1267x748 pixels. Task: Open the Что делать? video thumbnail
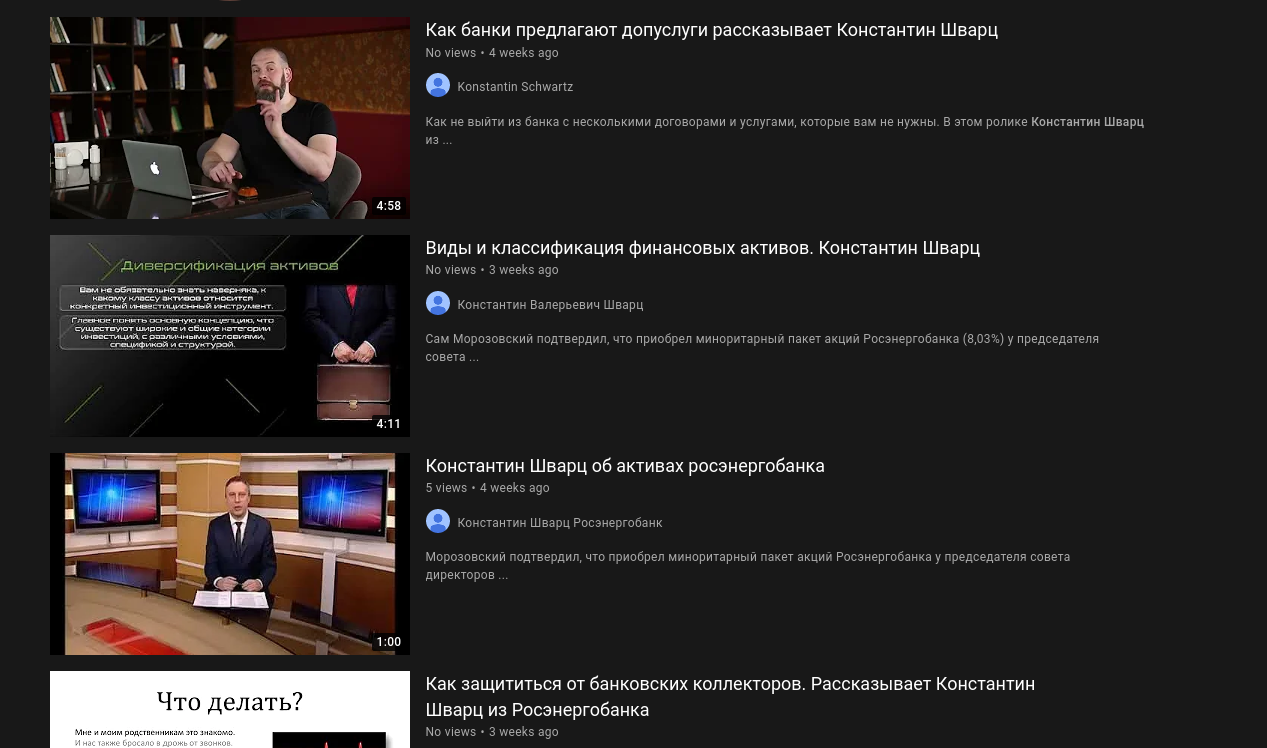pyautogui.click(x=229, y=710)
